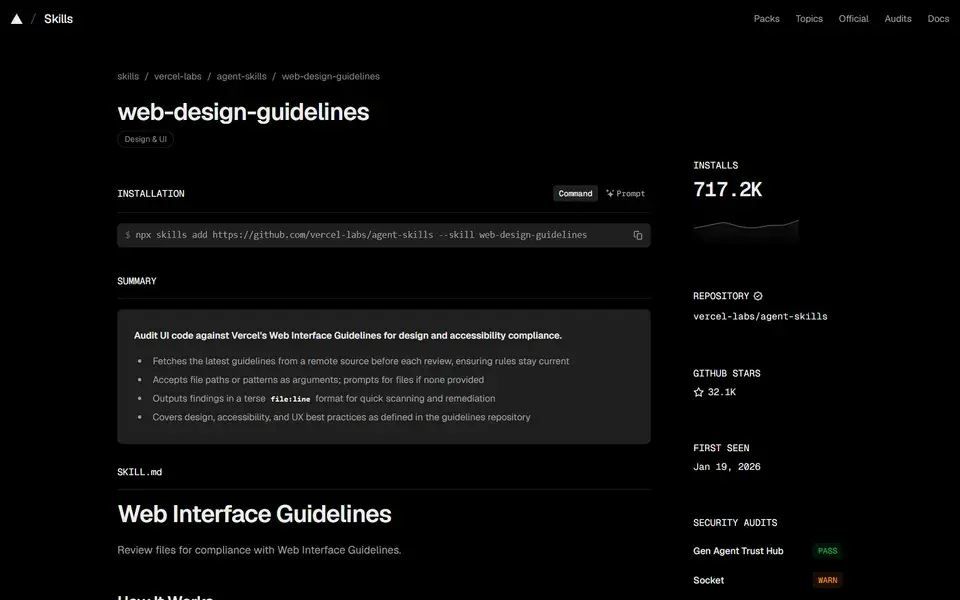This screenshot has width=960, height=600.
Task: Click the bullet about fetching latest guidelines
Action: pyautogui.click(x=361, y=361)
